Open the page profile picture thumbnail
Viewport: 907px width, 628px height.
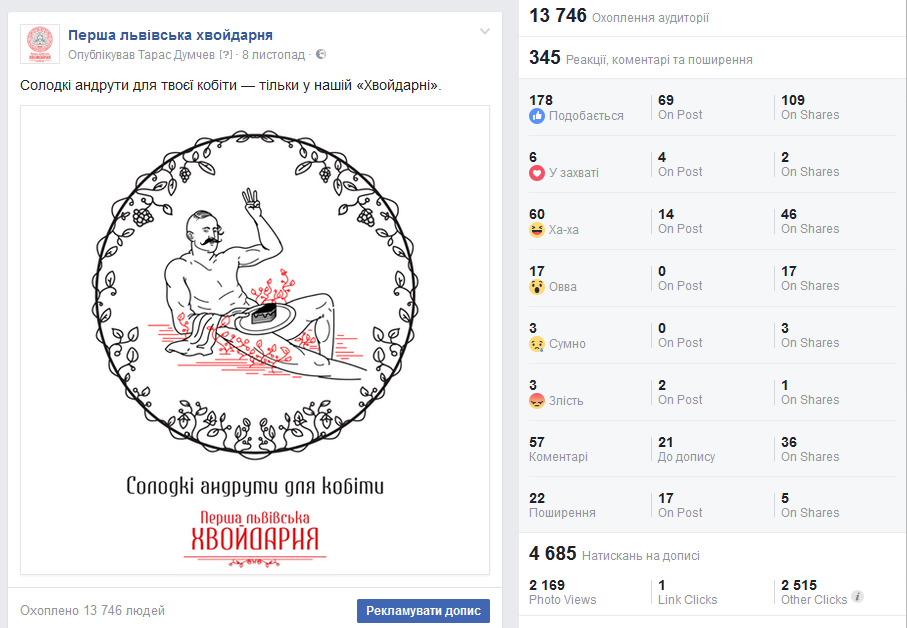[x=40, y=44]
